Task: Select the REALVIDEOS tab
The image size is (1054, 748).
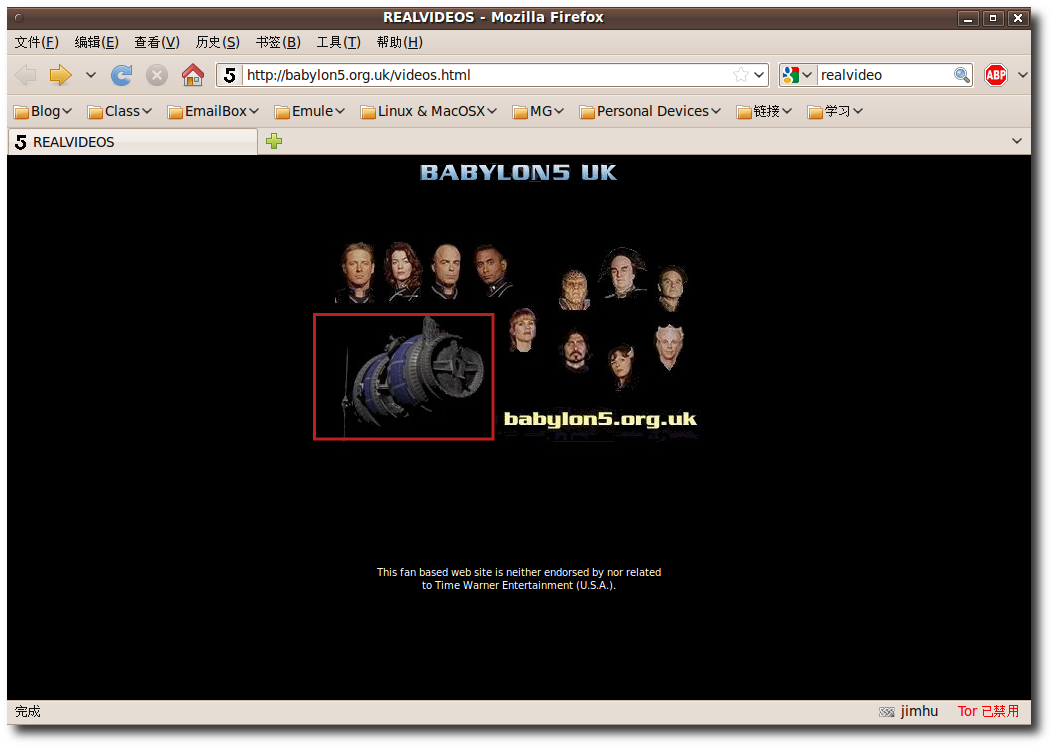Action: tap(132, 142)
